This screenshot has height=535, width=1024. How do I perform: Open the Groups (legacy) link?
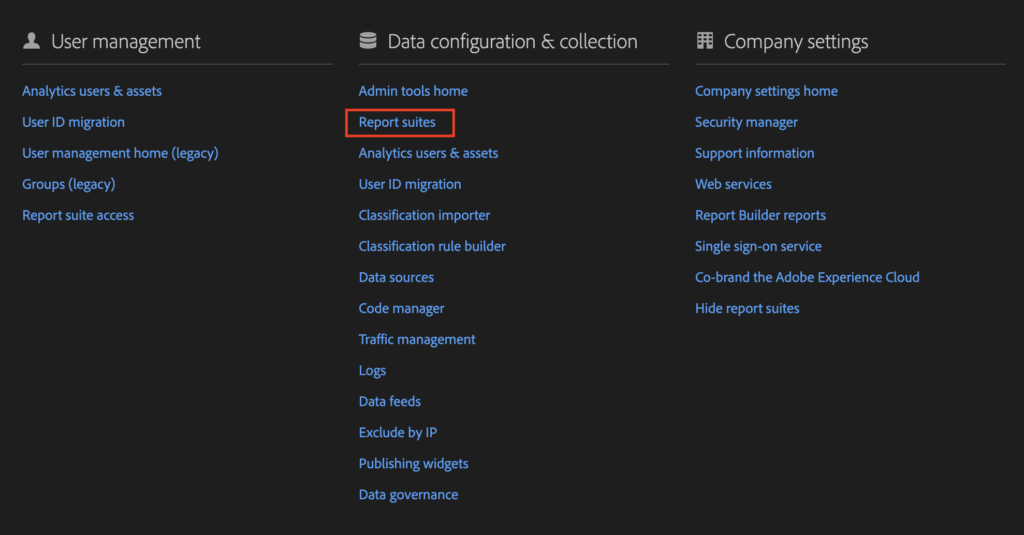click(69, 184)
